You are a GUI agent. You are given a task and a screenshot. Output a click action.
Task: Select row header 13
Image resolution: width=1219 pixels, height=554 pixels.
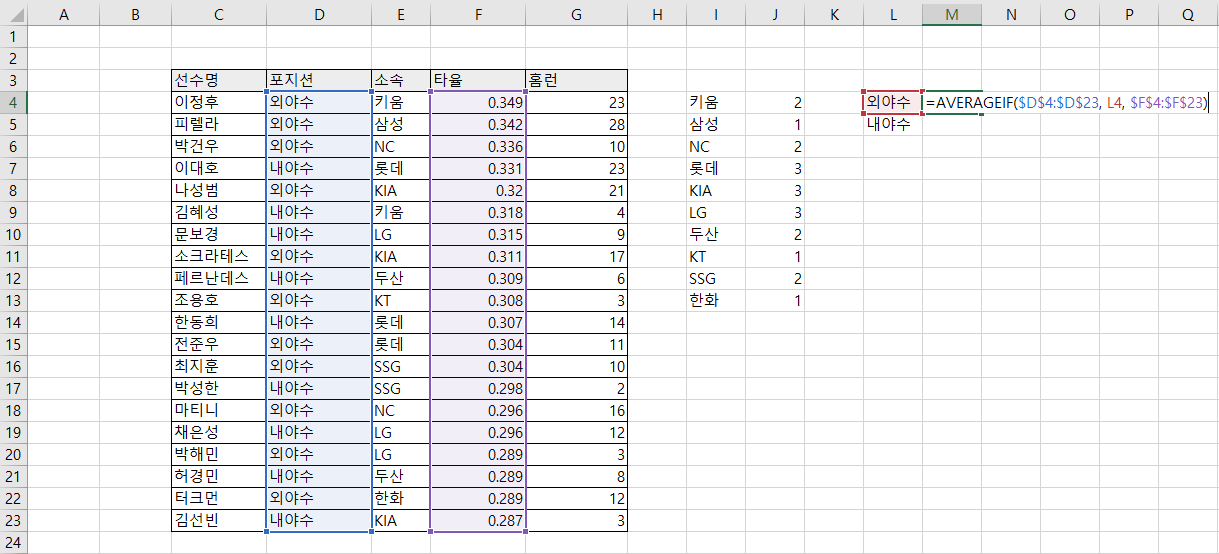[x=13, y=300]
